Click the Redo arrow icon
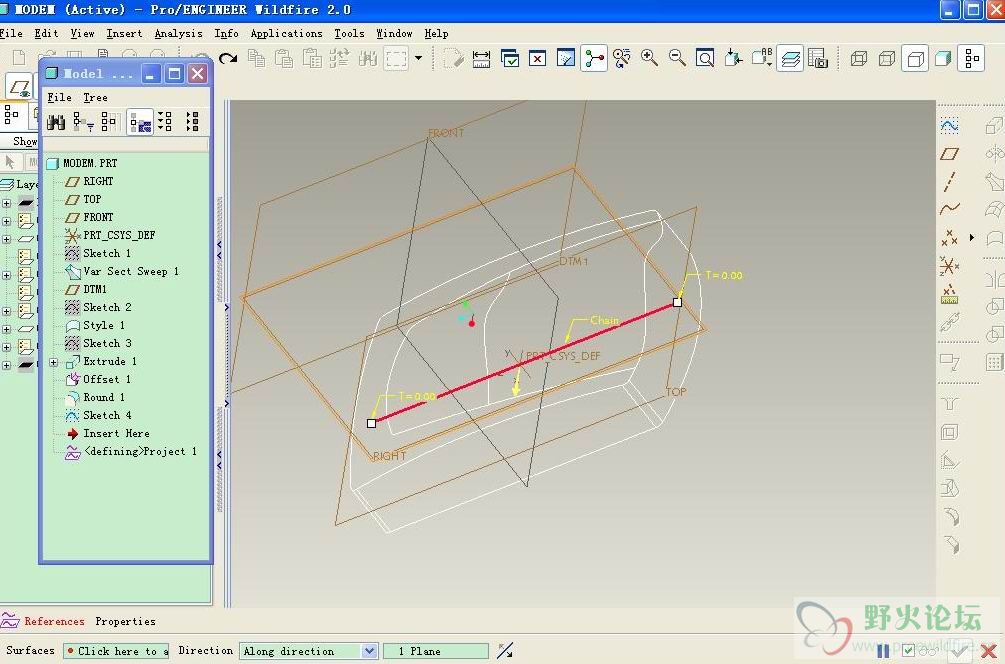Image resolution: width=1005 pixels, height=664 pixels. [228, 59]
